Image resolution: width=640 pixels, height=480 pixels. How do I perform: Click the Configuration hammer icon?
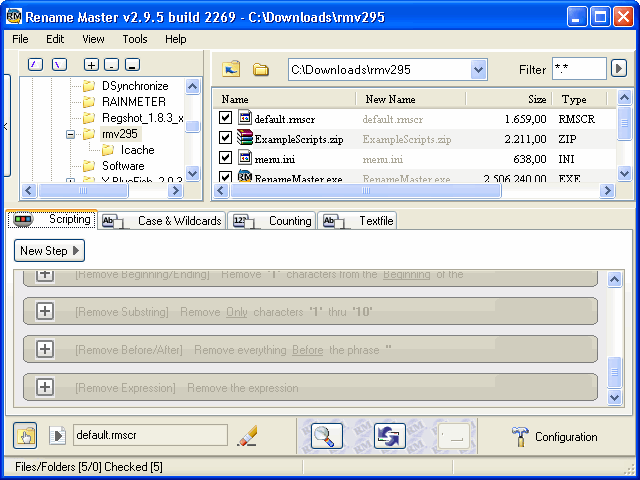(x=520, y=437)
